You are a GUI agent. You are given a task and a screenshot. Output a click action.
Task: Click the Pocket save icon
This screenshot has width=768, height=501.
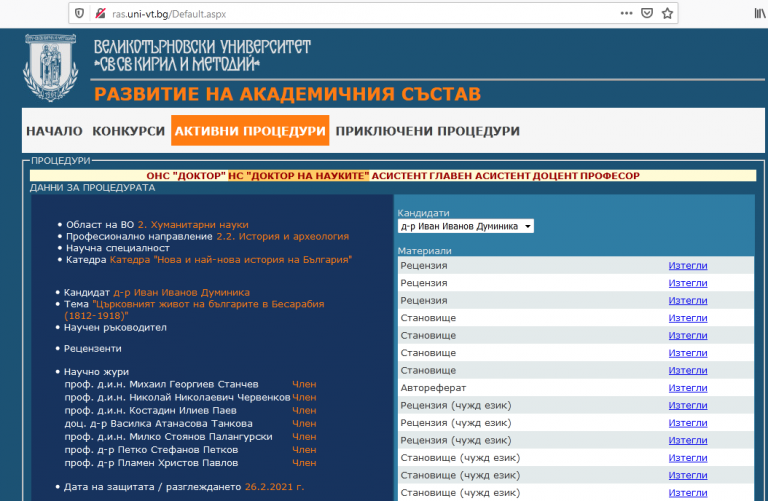(x=647, y=14)
